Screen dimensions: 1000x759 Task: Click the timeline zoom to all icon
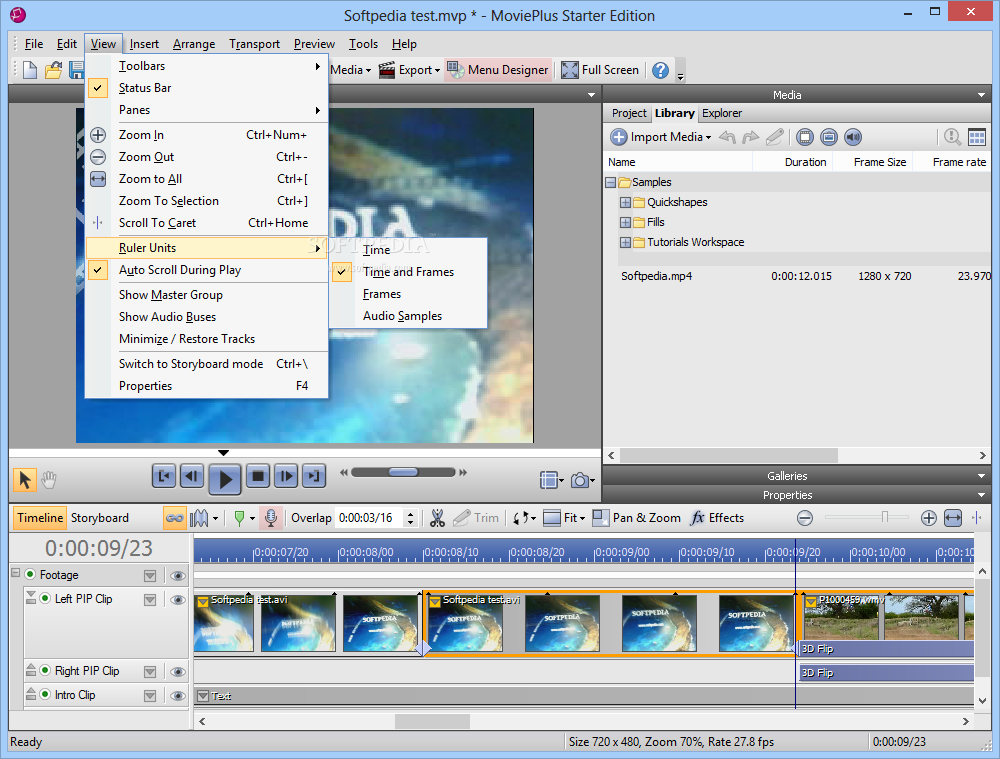(953, 518)
